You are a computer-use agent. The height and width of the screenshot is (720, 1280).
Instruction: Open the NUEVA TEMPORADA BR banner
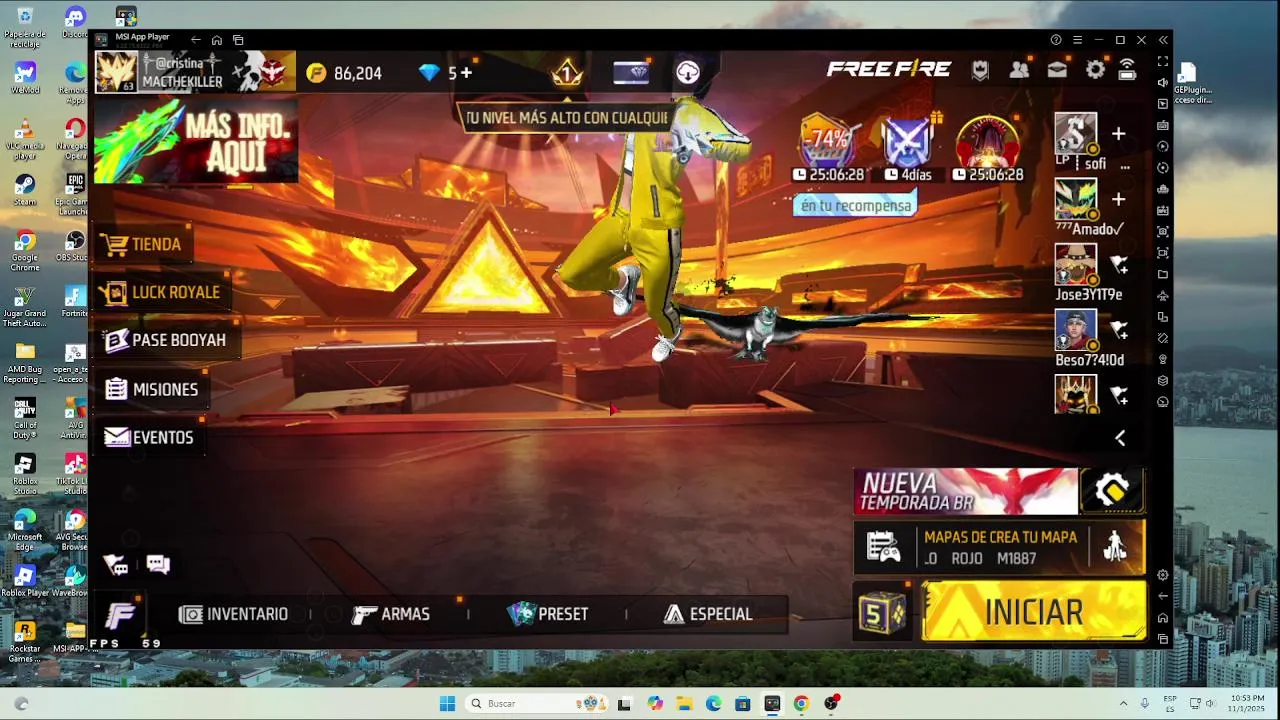point(966,491)
